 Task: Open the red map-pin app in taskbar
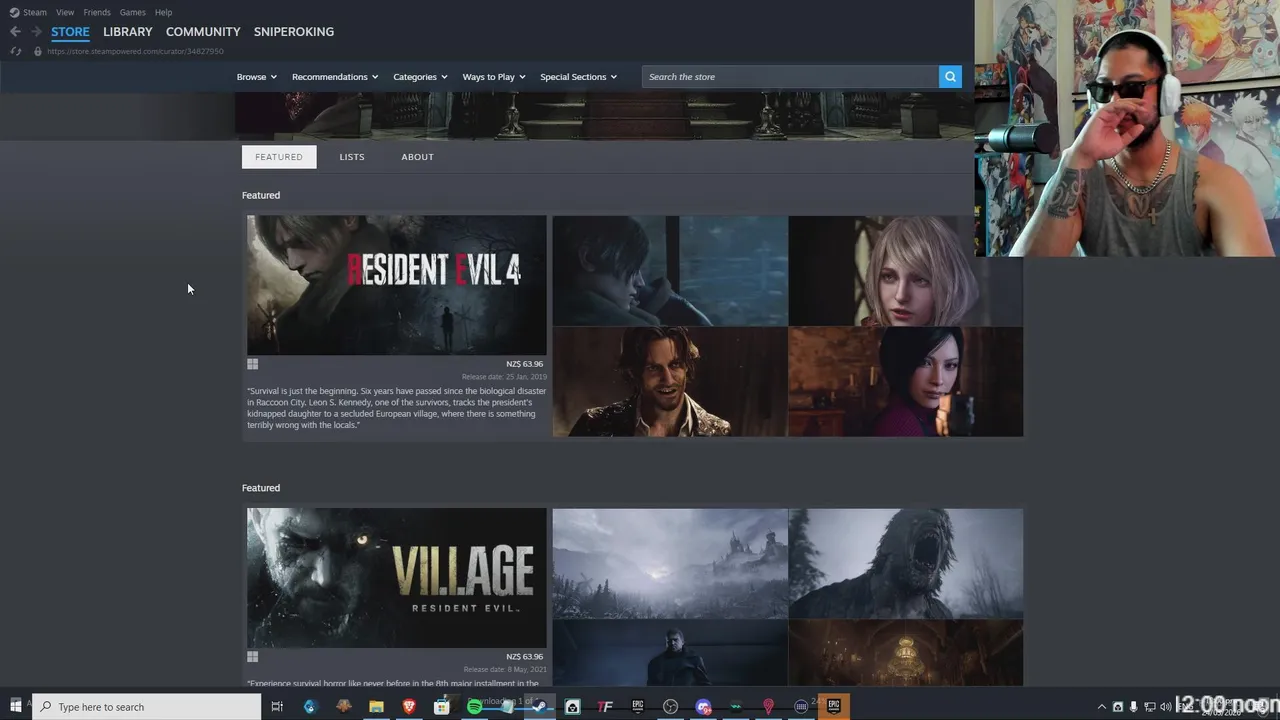pyautogui.click(x=768, y=707)
